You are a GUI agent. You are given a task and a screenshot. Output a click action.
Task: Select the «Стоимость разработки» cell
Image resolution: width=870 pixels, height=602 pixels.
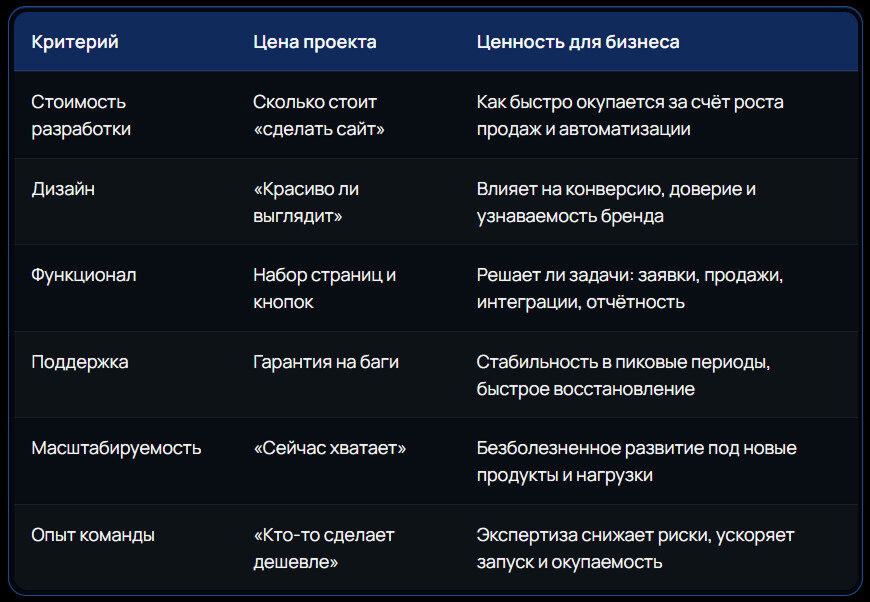[81, 115]
